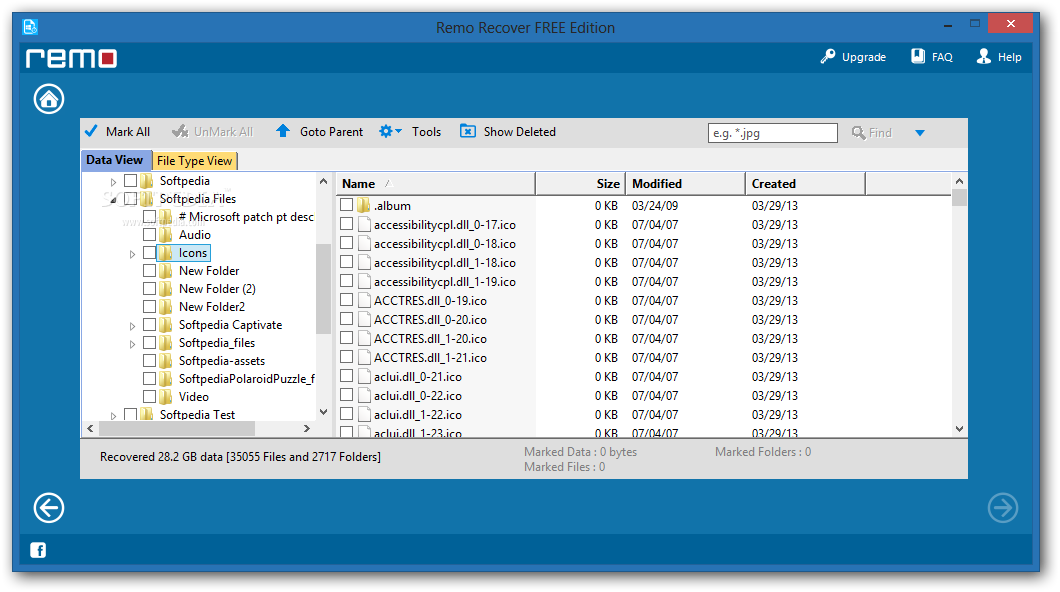Check the .album folder checkbox
Image resolution: width=1060 pixels, height=592 pixels.
coord(347,204)
